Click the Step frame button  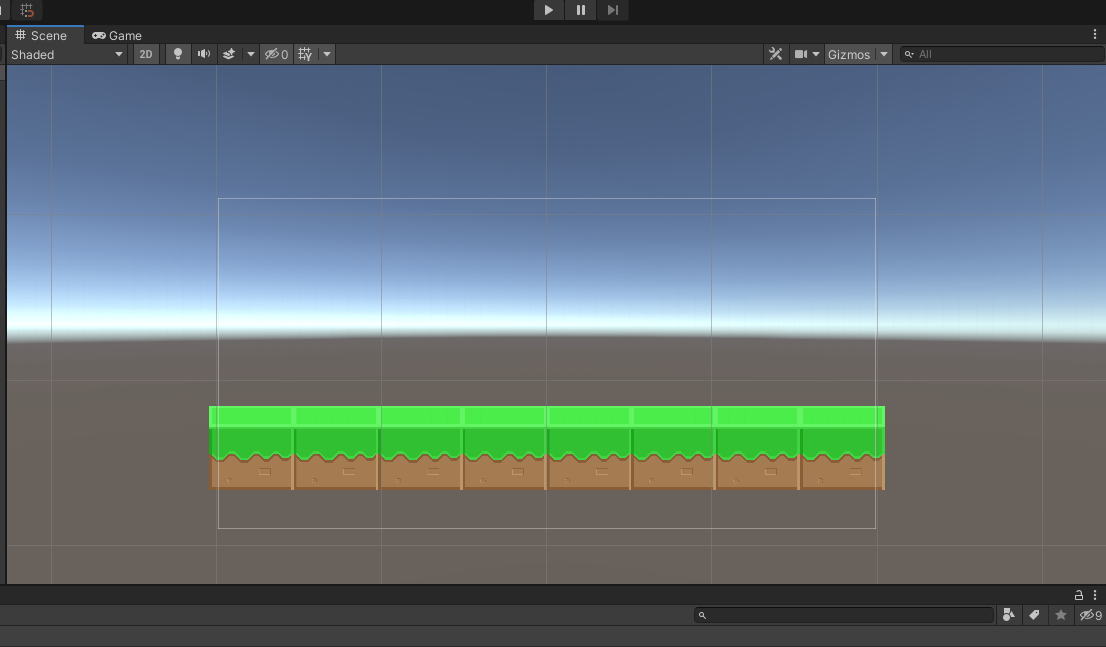tap(613, 10)
